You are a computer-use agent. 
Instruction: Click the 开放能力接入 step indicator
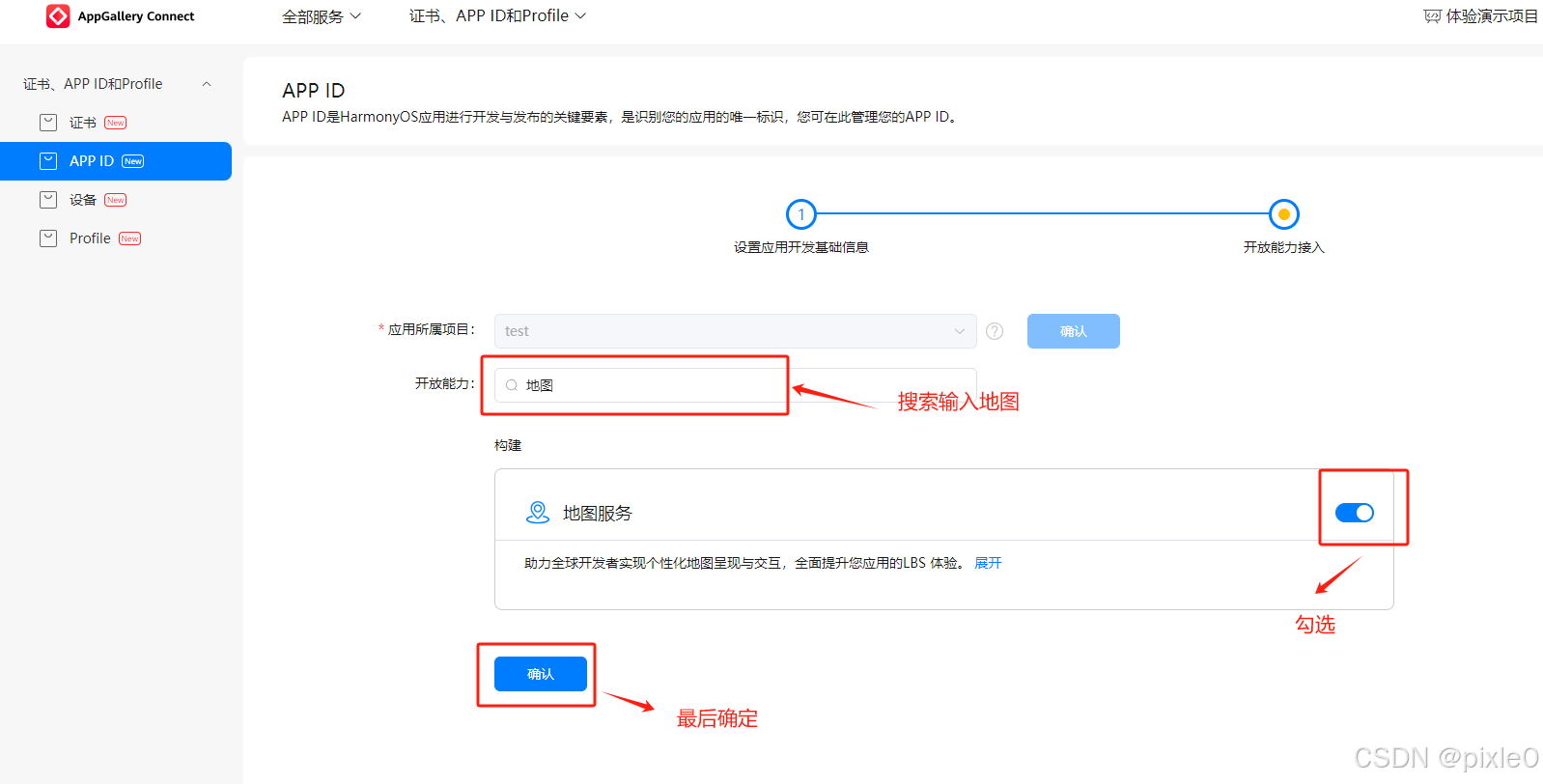[1284, 214]
